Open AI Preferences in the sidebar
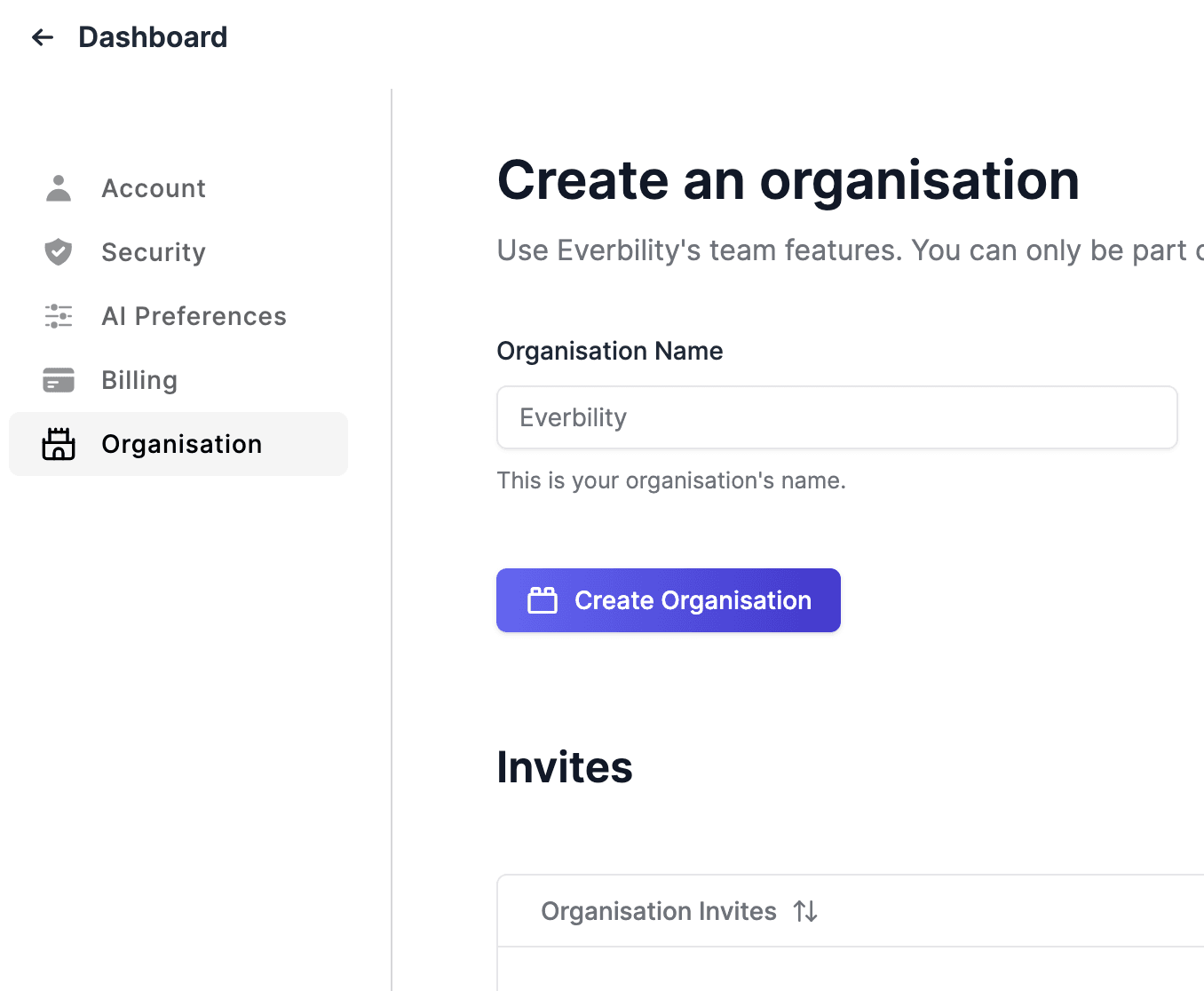This screenshot has width=1204, height=991. pyautogui.click(x=194, y=316)
